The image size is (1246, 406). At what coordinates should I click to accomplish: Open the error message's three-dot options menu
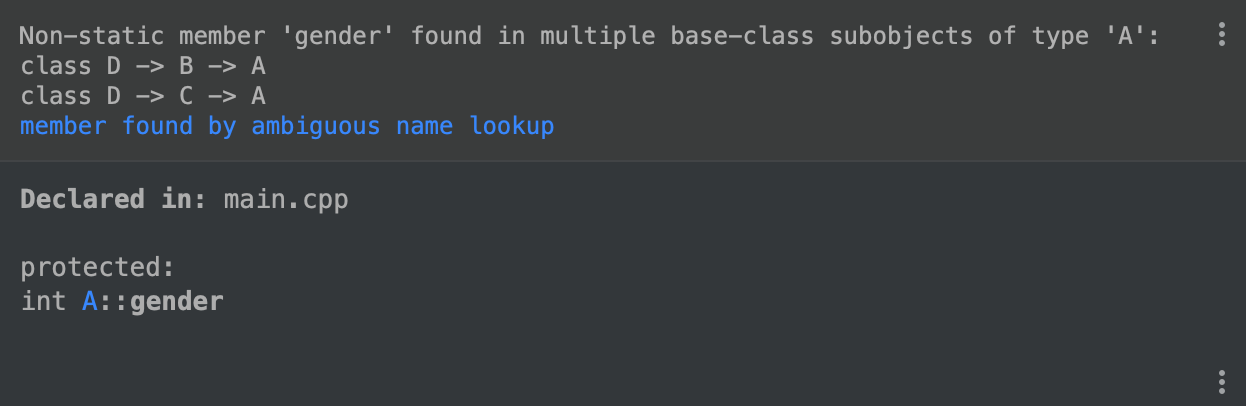[x=1221, y=36]
